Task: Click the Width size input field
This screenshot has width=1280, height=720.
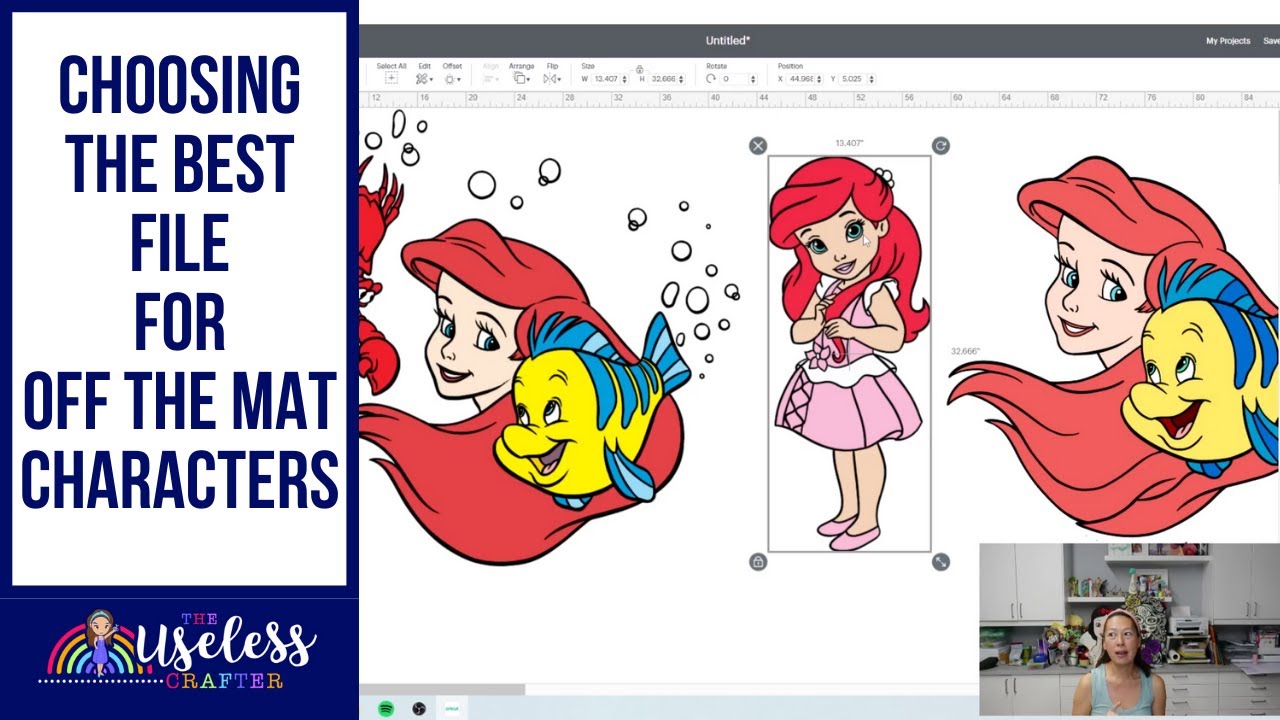Action: pyautogui.click(x=604, y=78)
